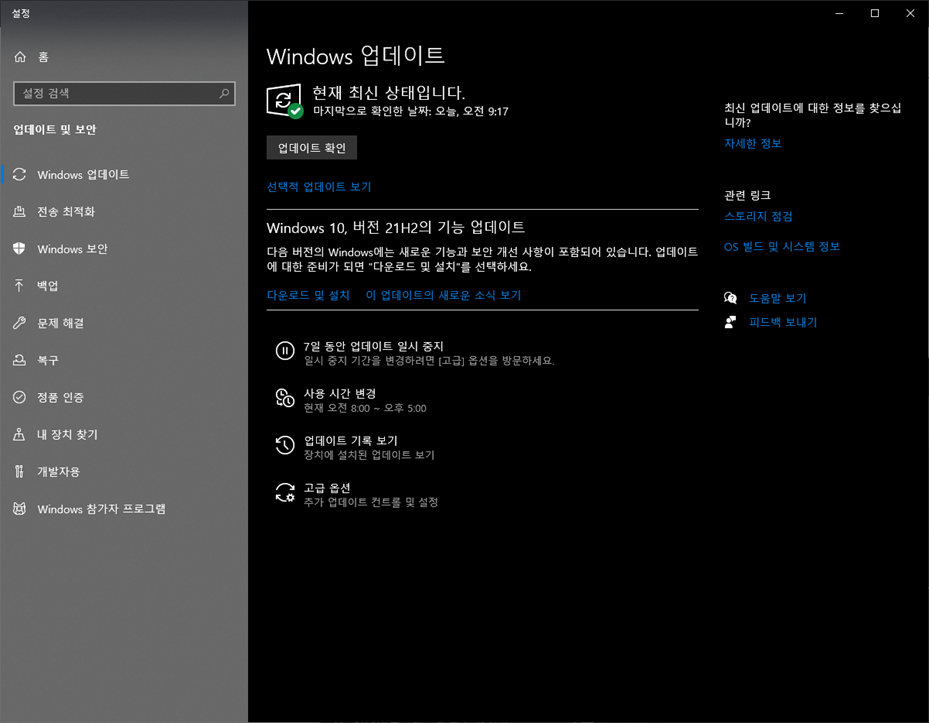Click the Windows 업데이트 sync icon in sidebar
929x723 pixels.
[20, 174]
